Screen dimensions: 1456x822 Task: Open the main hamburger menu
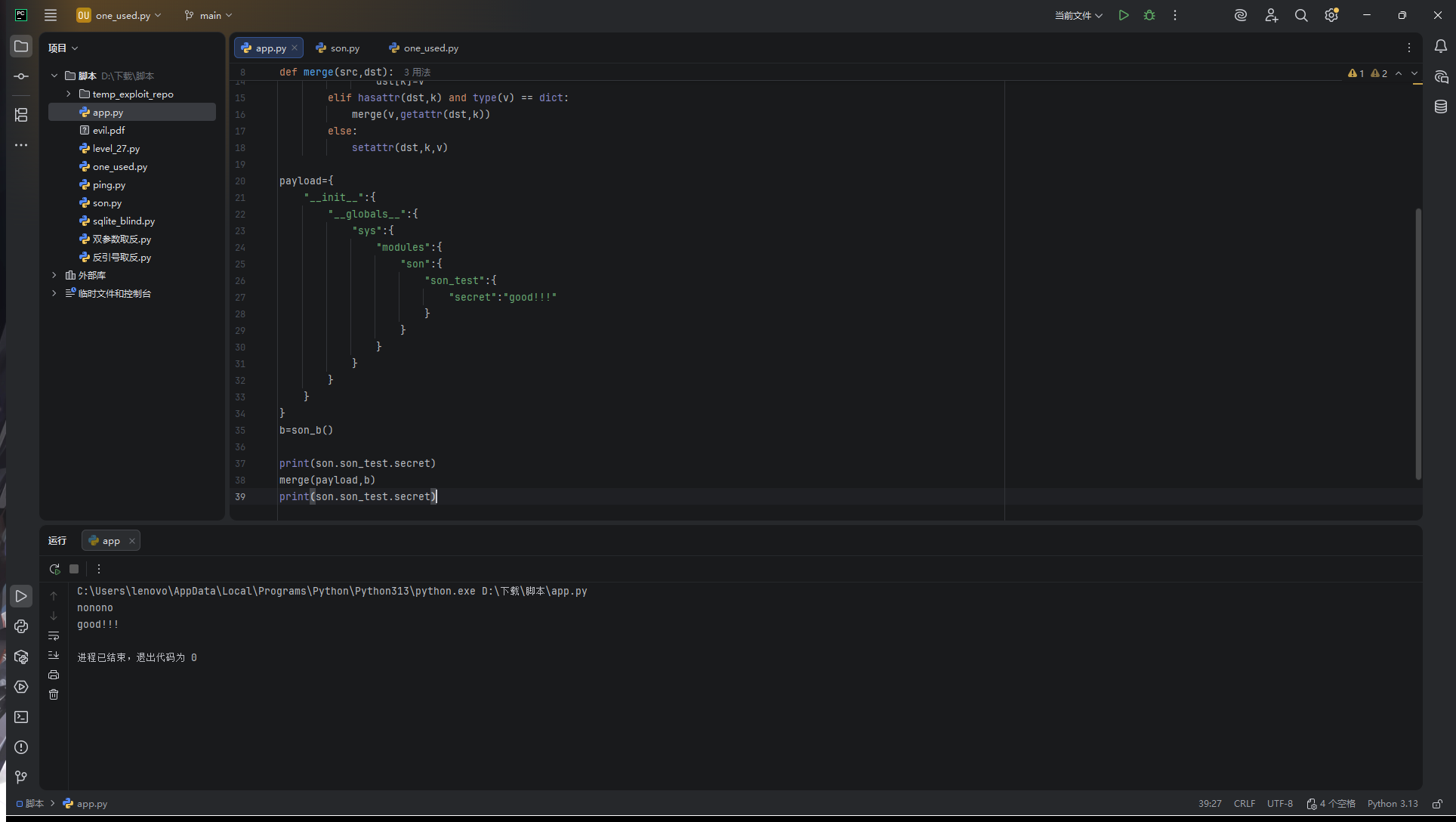coord(51,15)
